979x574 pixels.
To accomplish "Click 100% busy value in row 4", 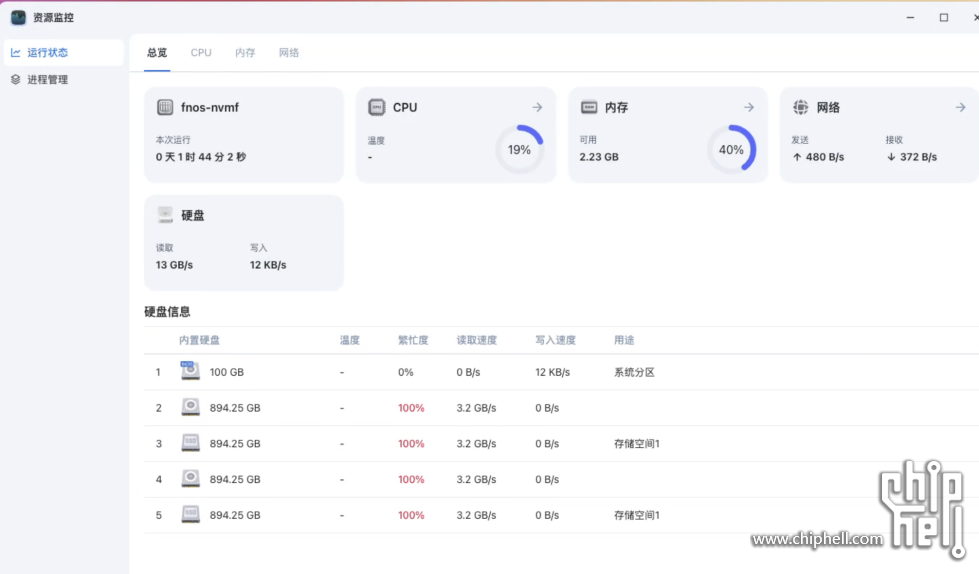I will 411,479.
